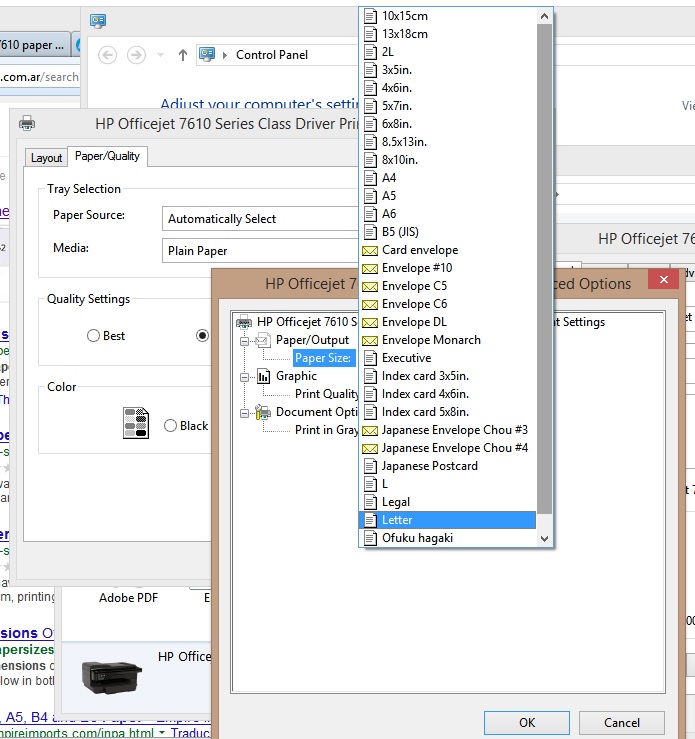Click the Graphic chart icon in tree
This screenshot has width=695, height=739.
pyautogui.click(x=264, y=376)
